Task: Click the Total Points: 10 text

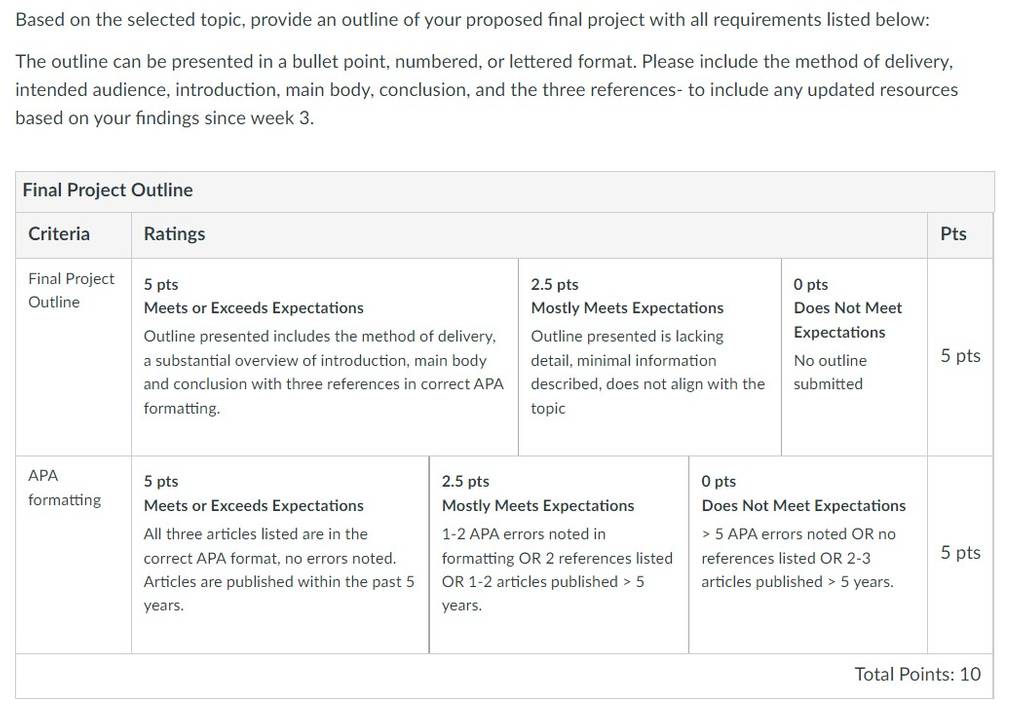Action: (918, 674)
